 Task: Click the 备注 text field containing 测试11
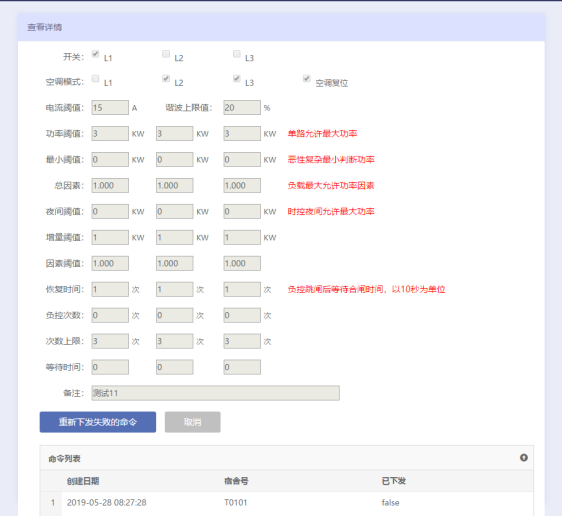(x=215, y=393)
